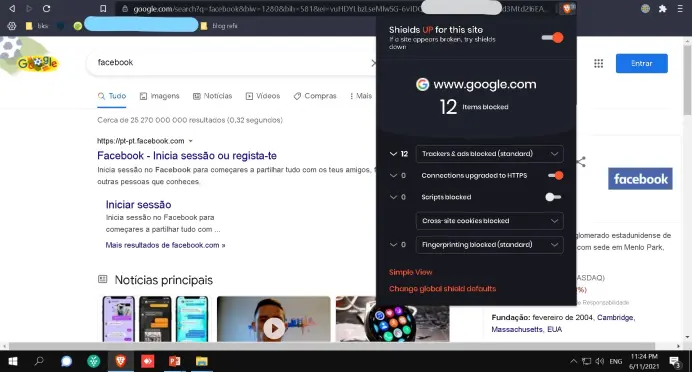This screenshot has width=692, height=372.
Task: Open arrow next to pt-pt.facebook.com URL
Action: tap(191, 141)
